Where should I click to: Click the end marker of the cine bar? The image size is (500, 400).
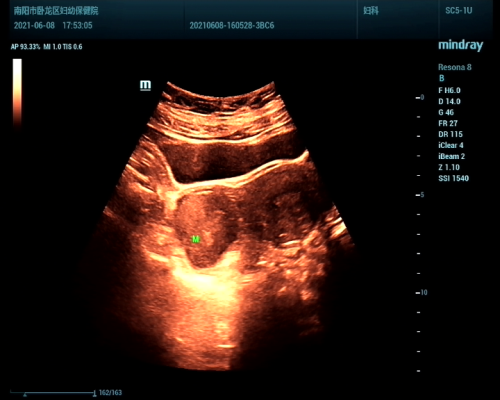pyautogui.click(x=95, y=393)
